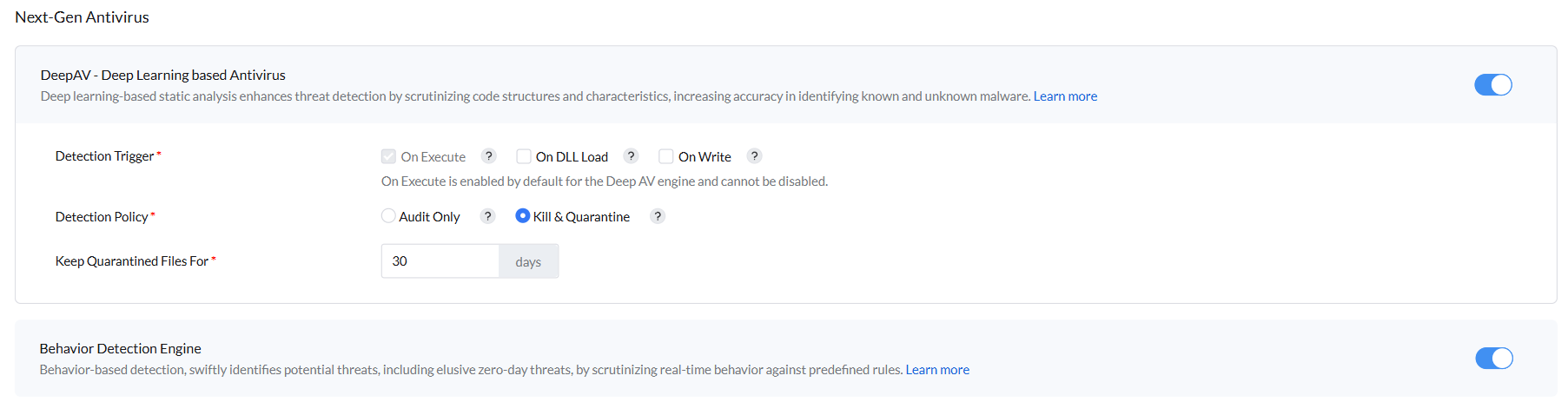The height and width of the screenshot is (402, 1568).
Task: Choose Kill & Quarantine radio button
Action: [x=522, y=216]
